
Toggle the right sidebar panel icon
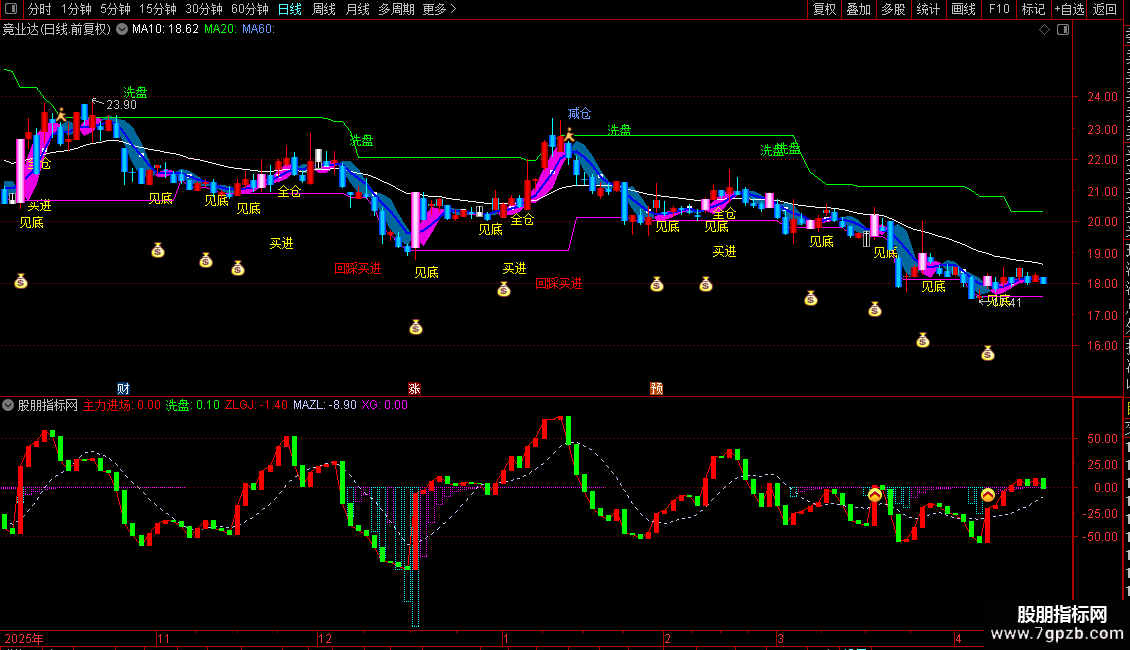[1063, 30]
